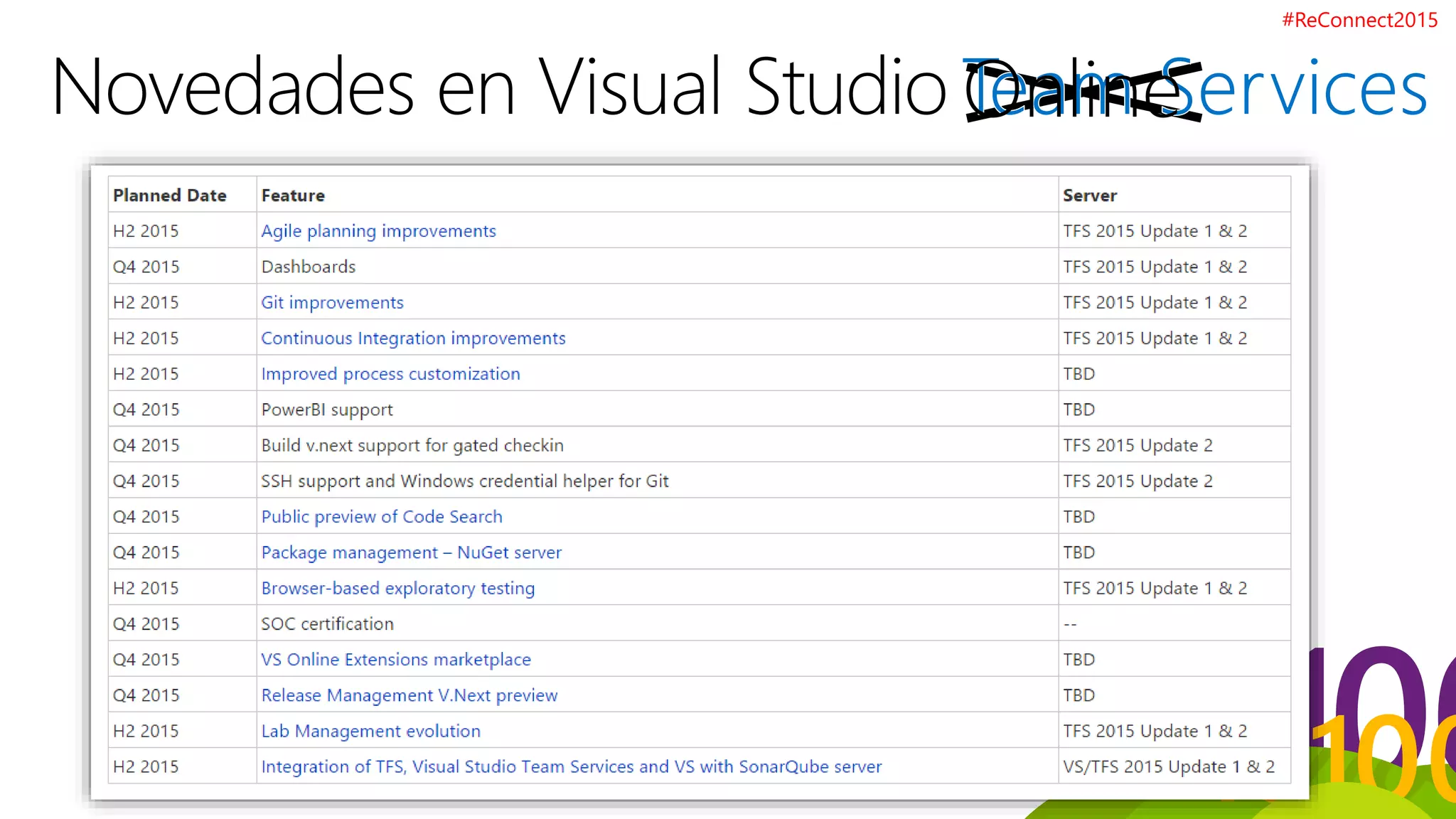
Task: Click the #ReConnect2015 hashtag
Action: click(x=1359, y=20)
